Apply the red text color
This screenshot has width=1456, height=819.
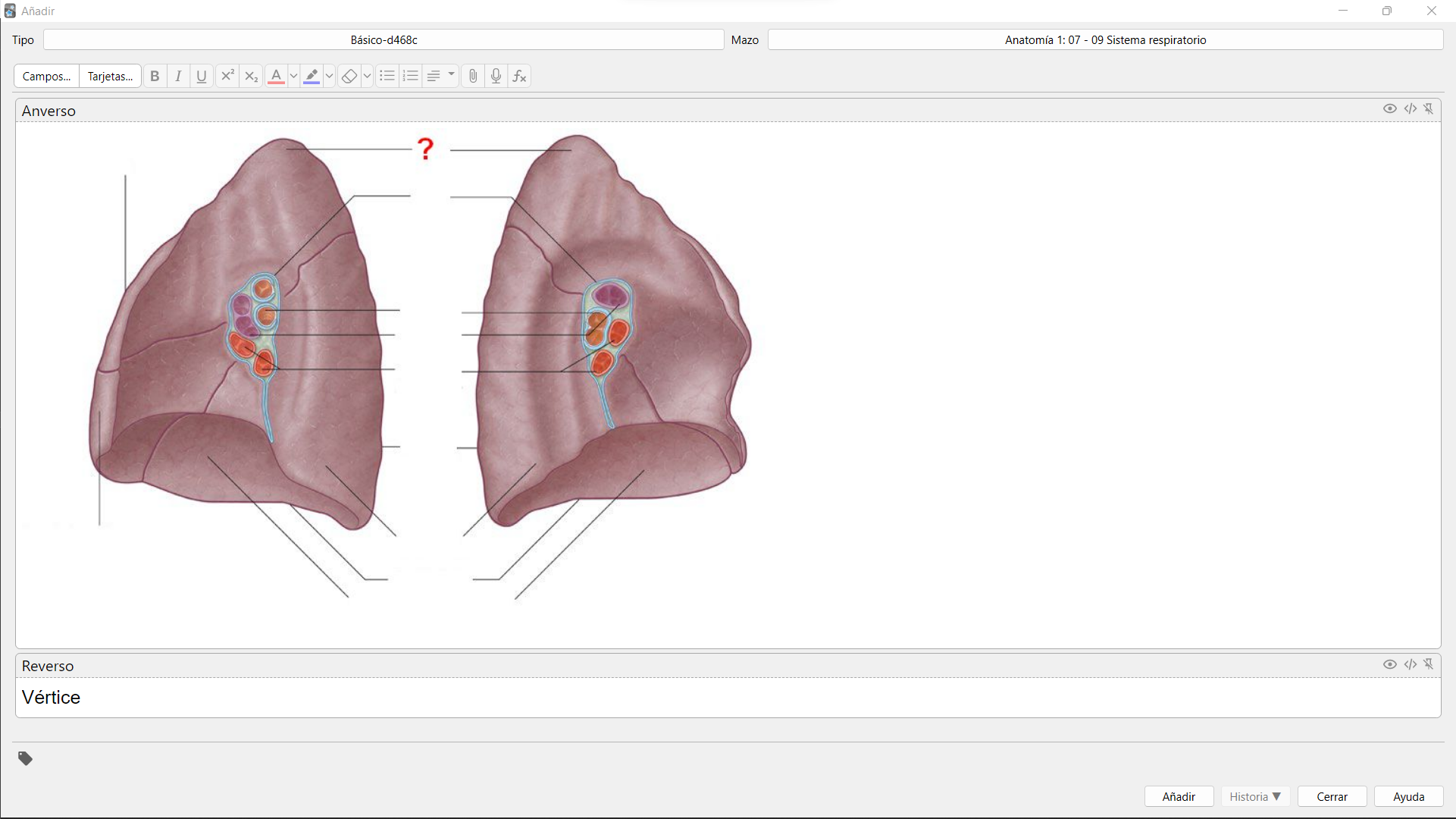(x=276, y=76)
